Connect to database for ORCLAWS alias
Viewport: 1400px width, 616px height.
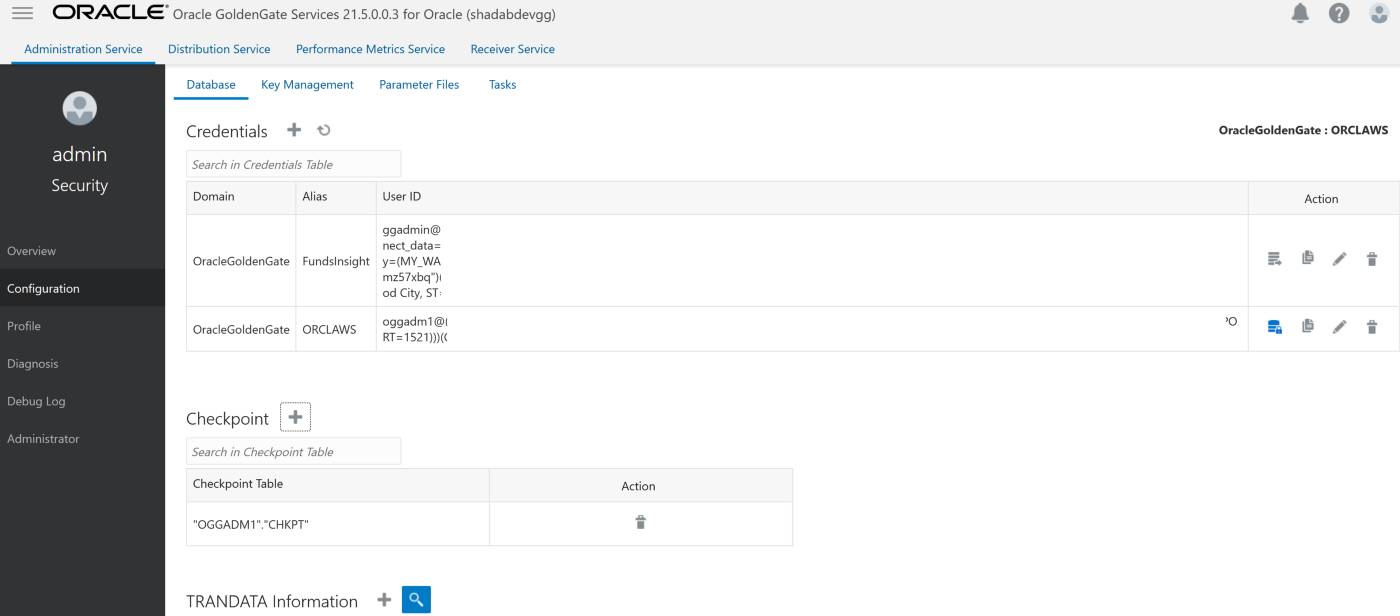pyautogui.click(x=1275, y=327)
